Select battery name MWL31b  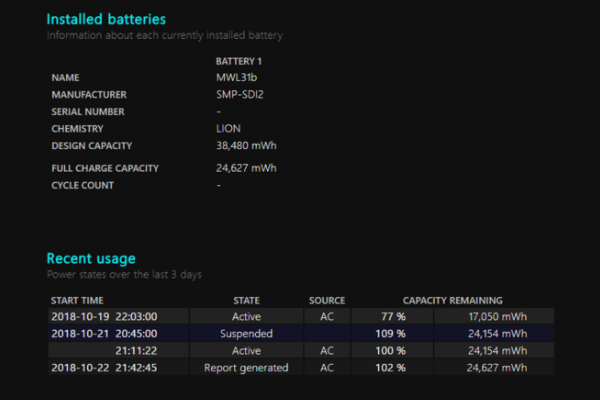pos(236,78)
